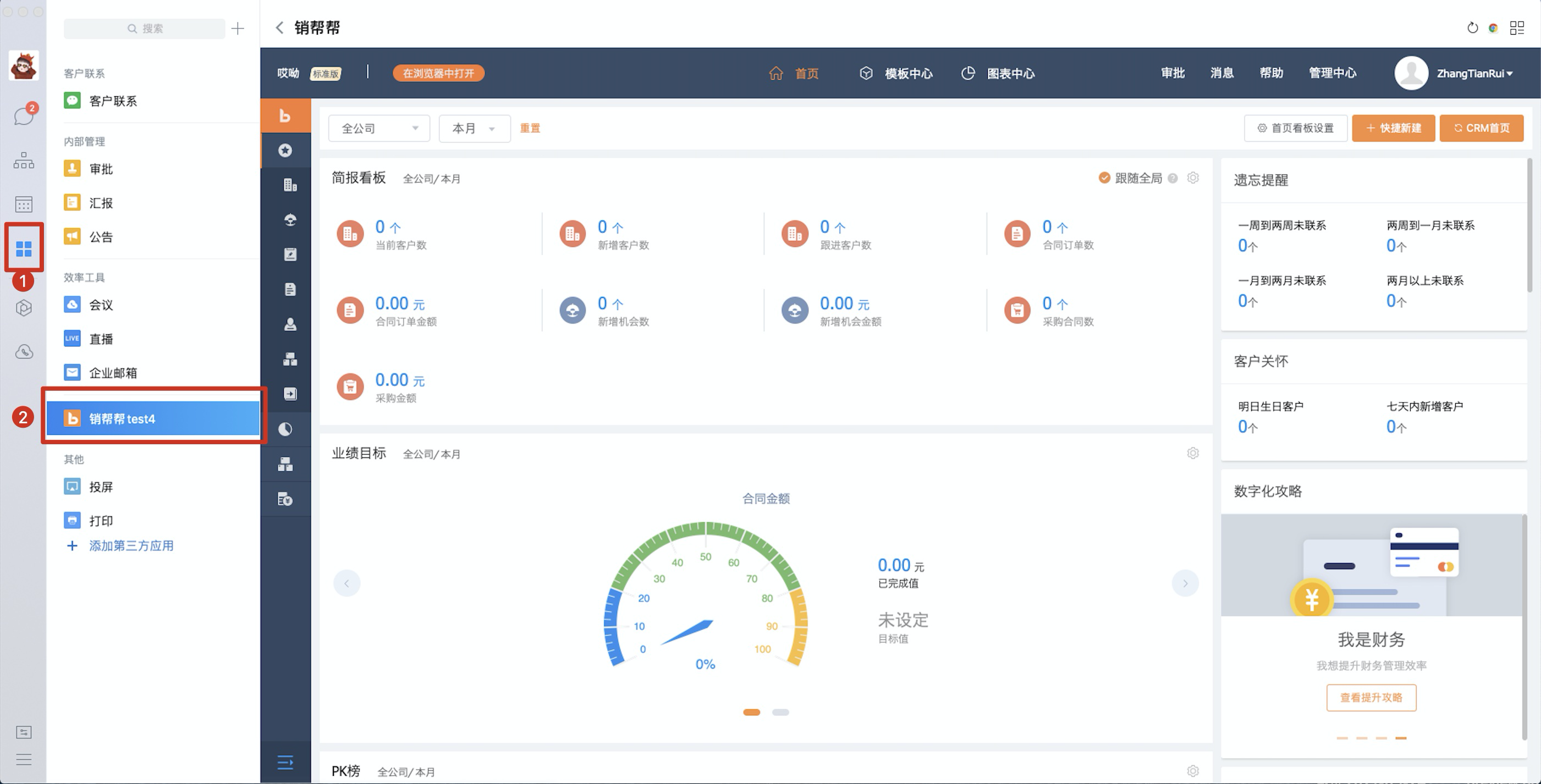Screen dimensions: 1541x784
Task: Click the refresh icon at top right
Action: (x=1472, y=28)
